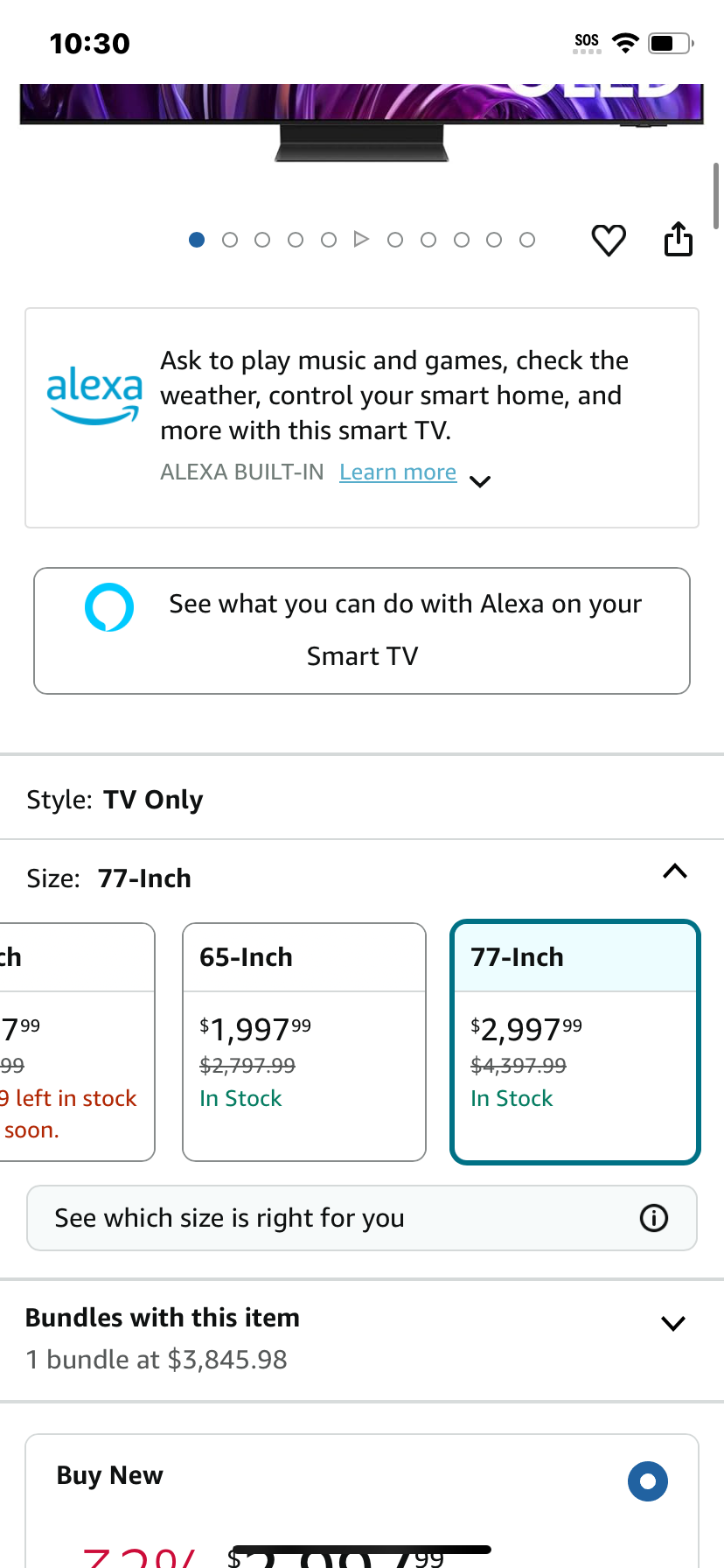Select the Buy New radio button
This screenshot has height=1568, width=724.
pos(648,1481)
